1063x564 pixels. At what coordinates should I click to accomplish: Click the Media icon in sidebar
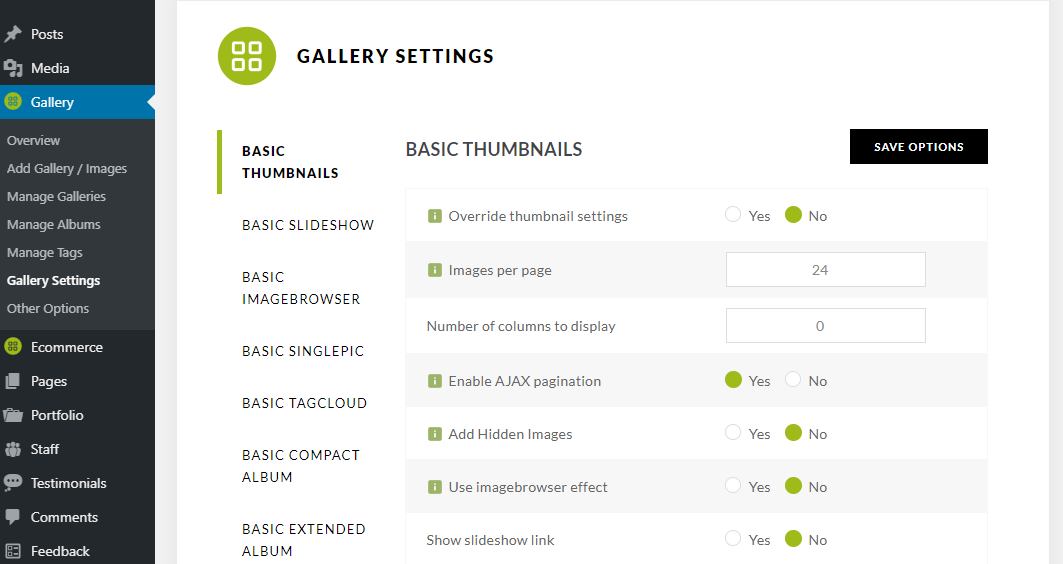[13, 68]
